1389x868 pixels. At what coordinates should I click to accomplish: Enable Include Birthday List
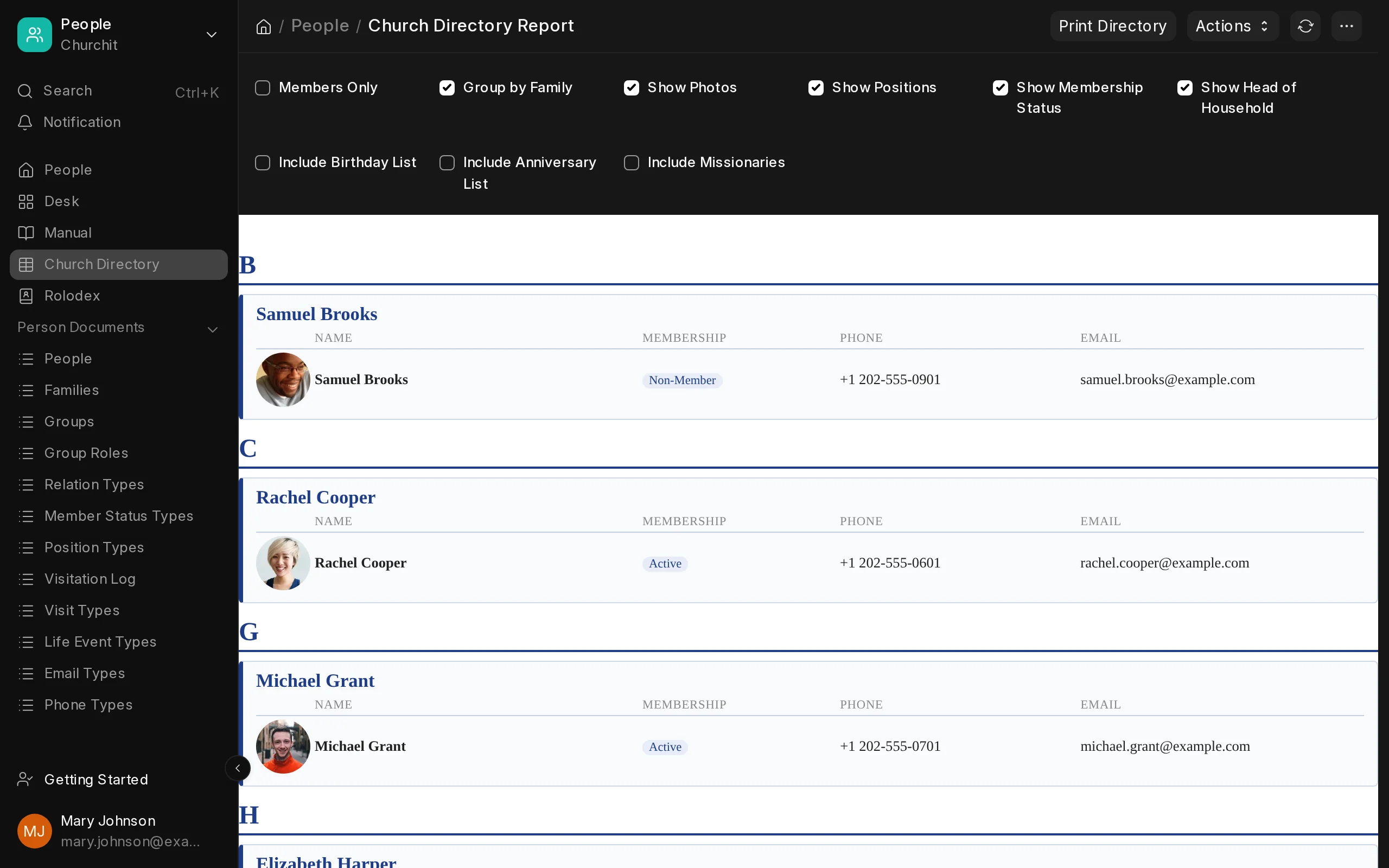262,163
